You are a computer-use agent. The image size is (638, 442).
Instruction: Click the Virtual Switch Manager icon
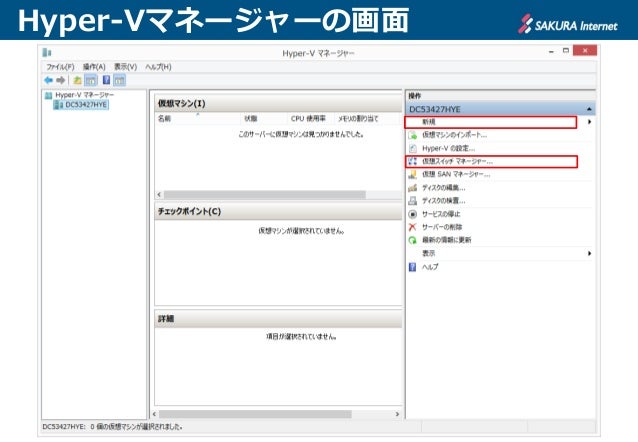413,161
